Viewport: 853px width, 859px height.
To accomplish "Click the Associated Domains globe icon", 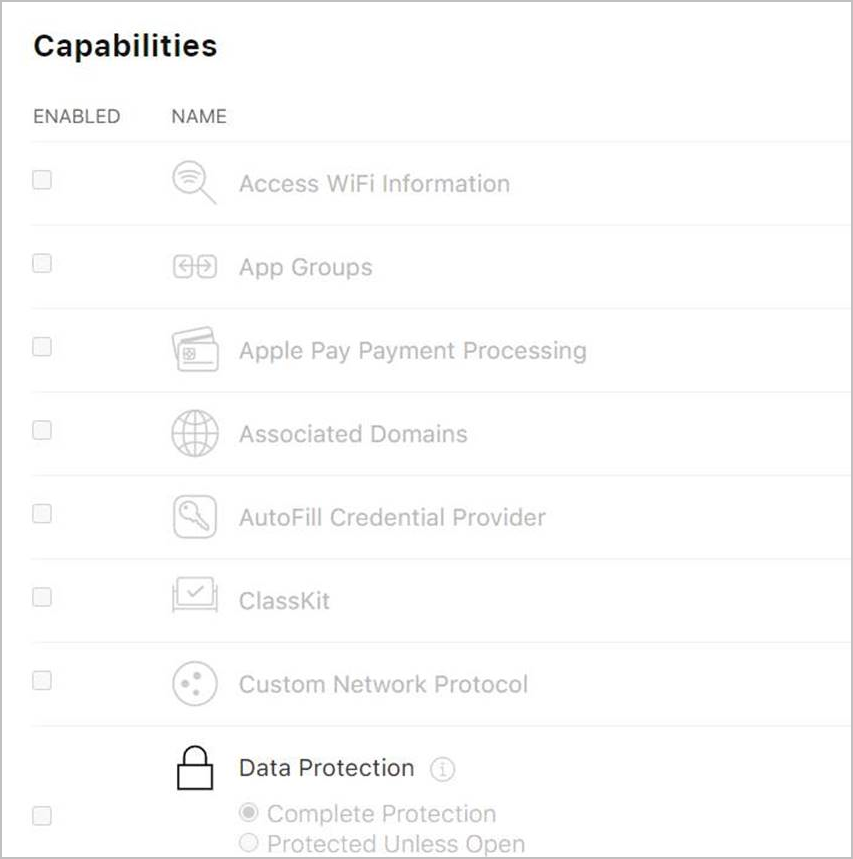I will [x=195, y=433].
